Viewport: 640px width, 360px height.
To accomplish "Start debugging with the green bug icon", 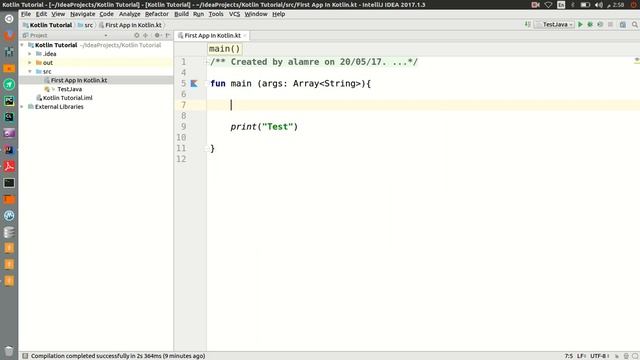I will [x=590, y=24].
